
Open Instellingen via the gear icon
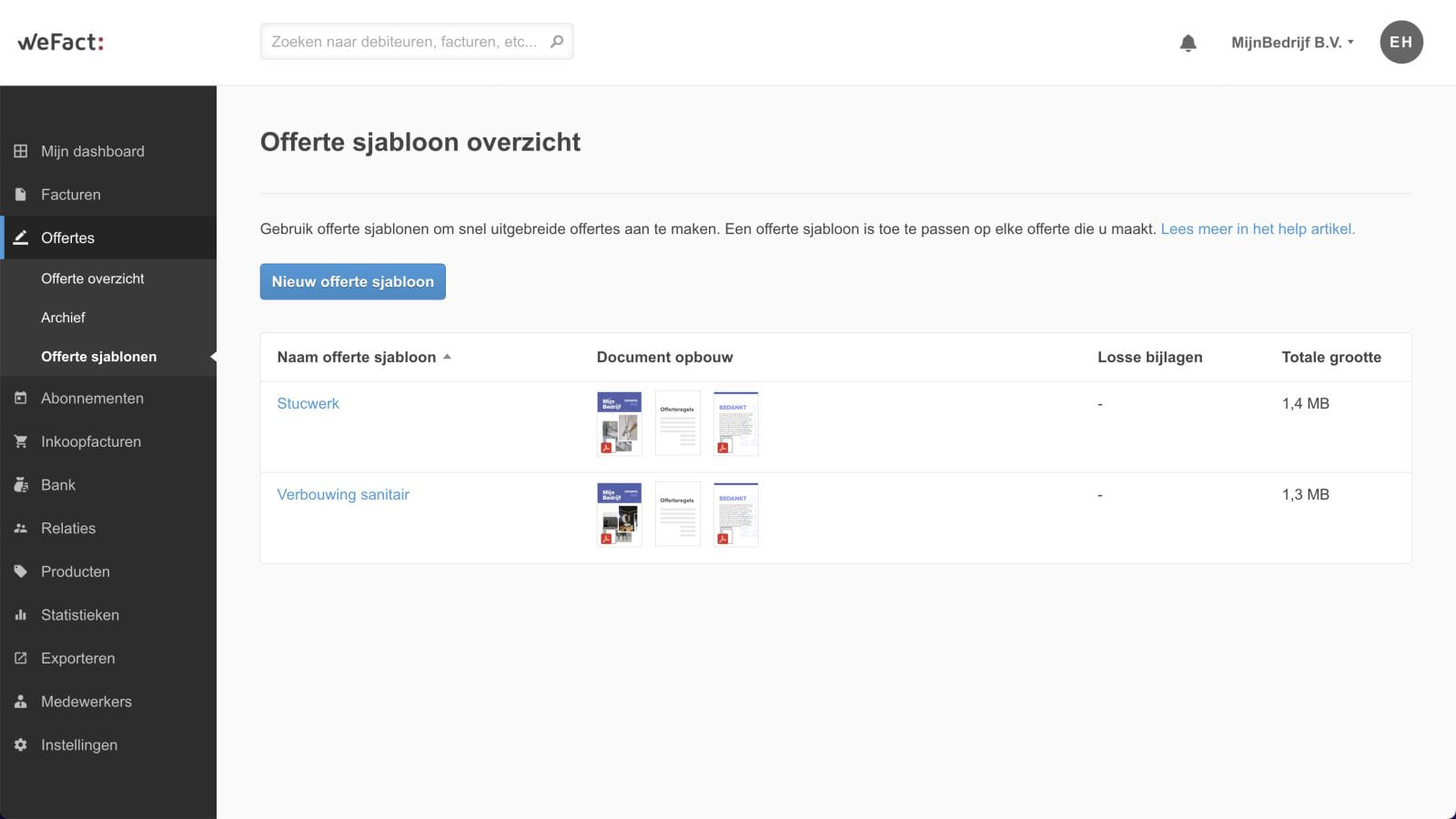click(x=20, y=744)
